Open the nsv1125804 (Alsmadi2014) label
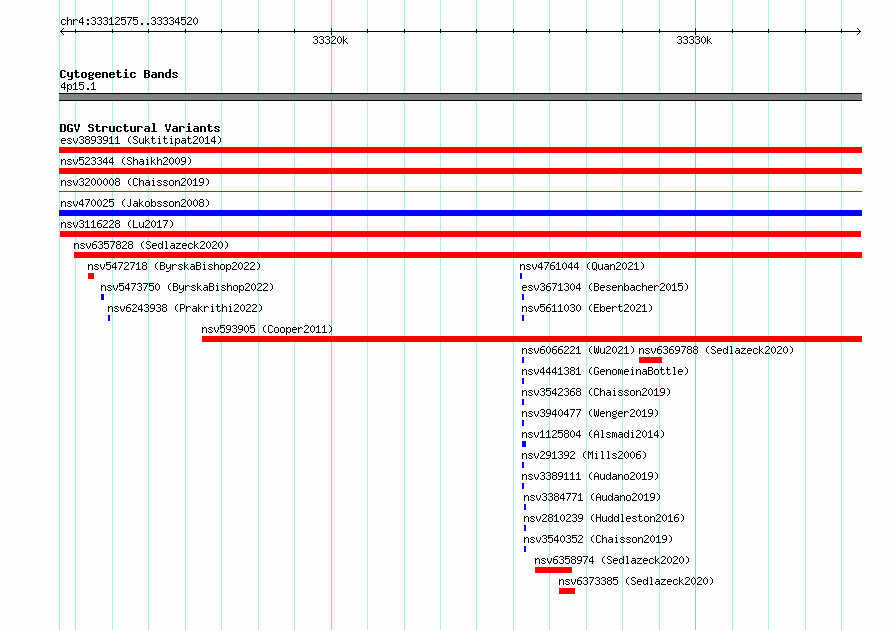 [593, 434]
